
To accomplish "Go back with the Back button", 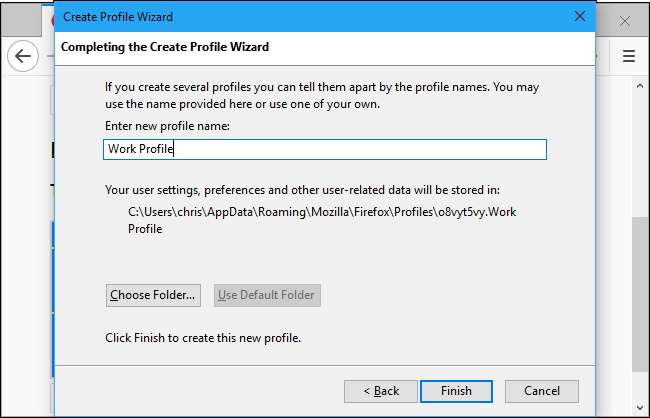I will pyautogui.click(x=380, y=391).
